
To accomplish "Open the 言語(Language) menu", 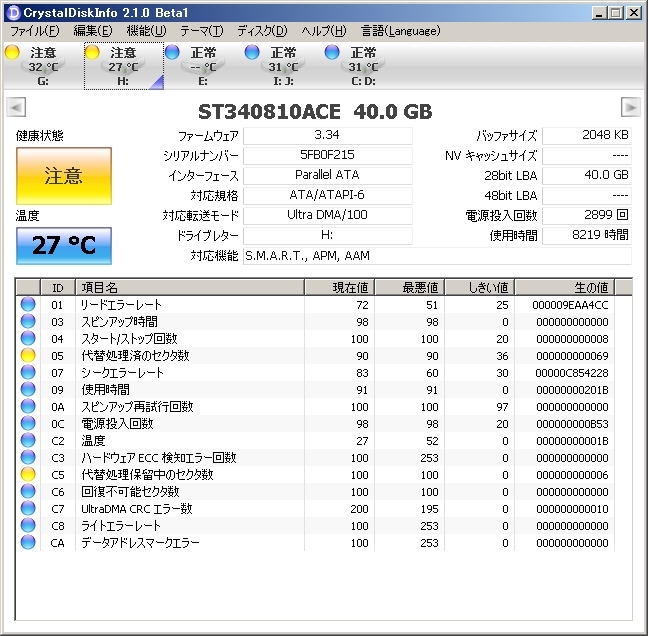I will [x=400, y=31].
